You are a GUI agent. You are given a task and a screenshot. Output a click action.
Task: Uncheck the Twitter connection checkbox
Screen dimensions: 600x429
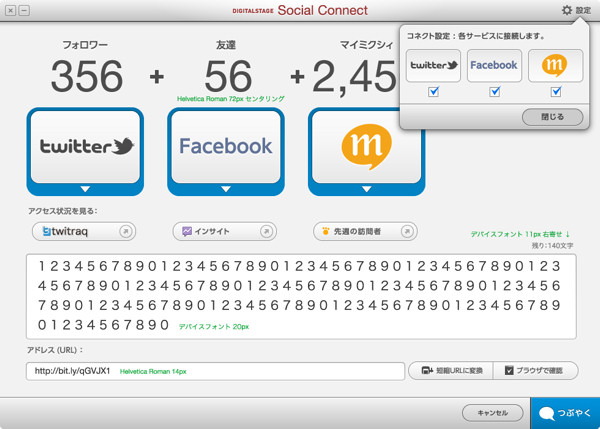tap(433, 92)
